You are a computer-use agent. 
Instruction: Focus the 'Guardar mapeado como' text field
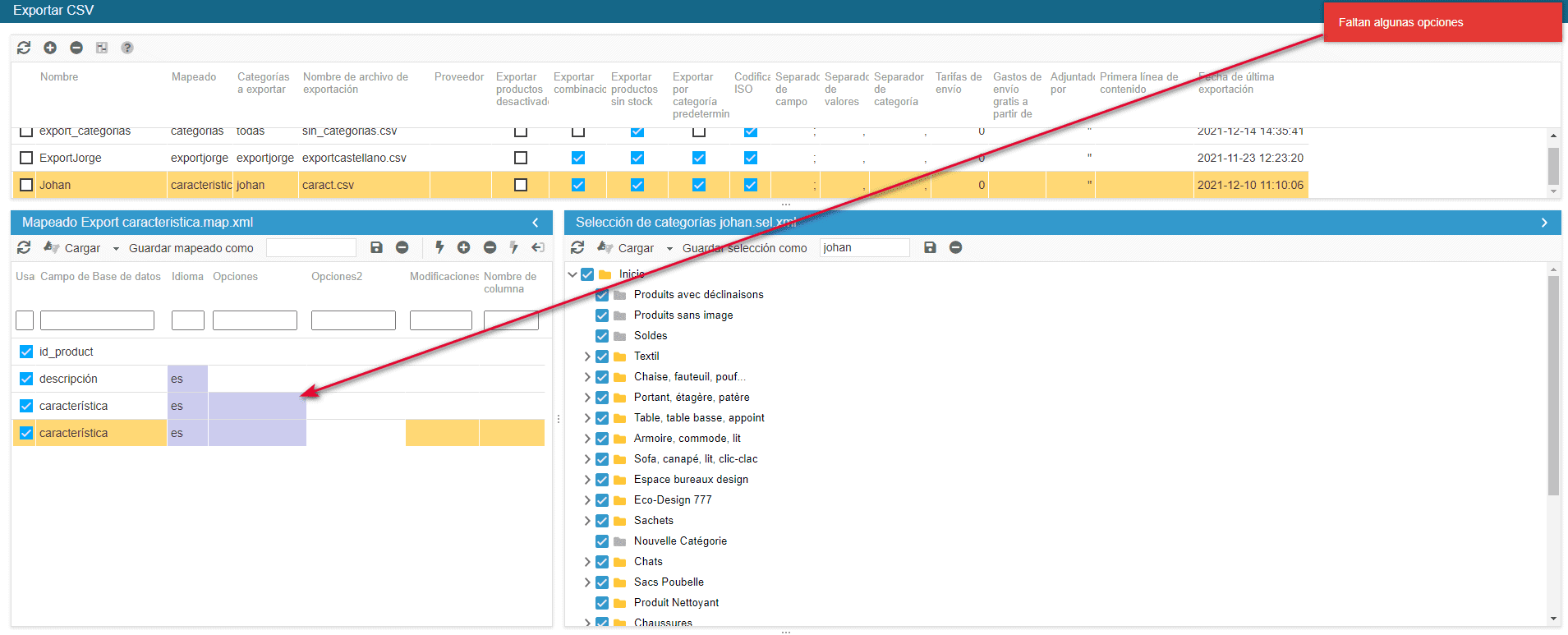[311, 248]
